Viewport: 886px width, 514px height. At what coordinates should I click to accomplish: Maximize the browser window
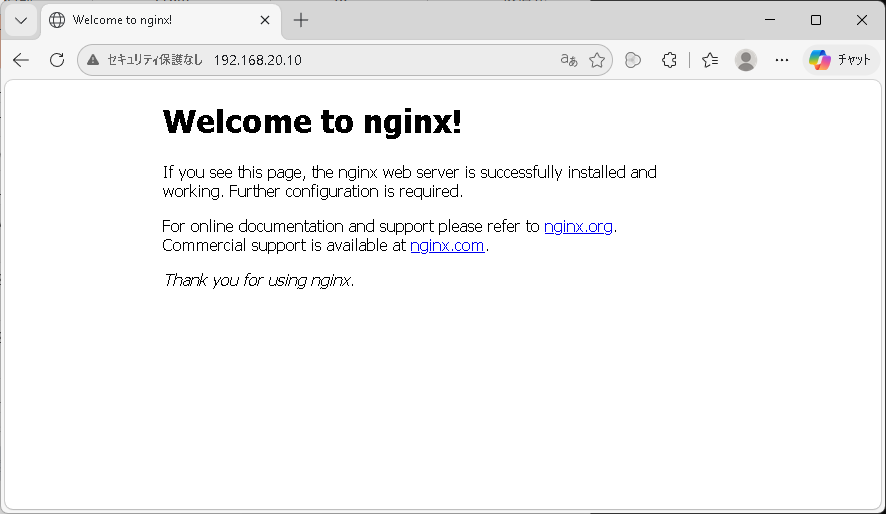[815, 20]
